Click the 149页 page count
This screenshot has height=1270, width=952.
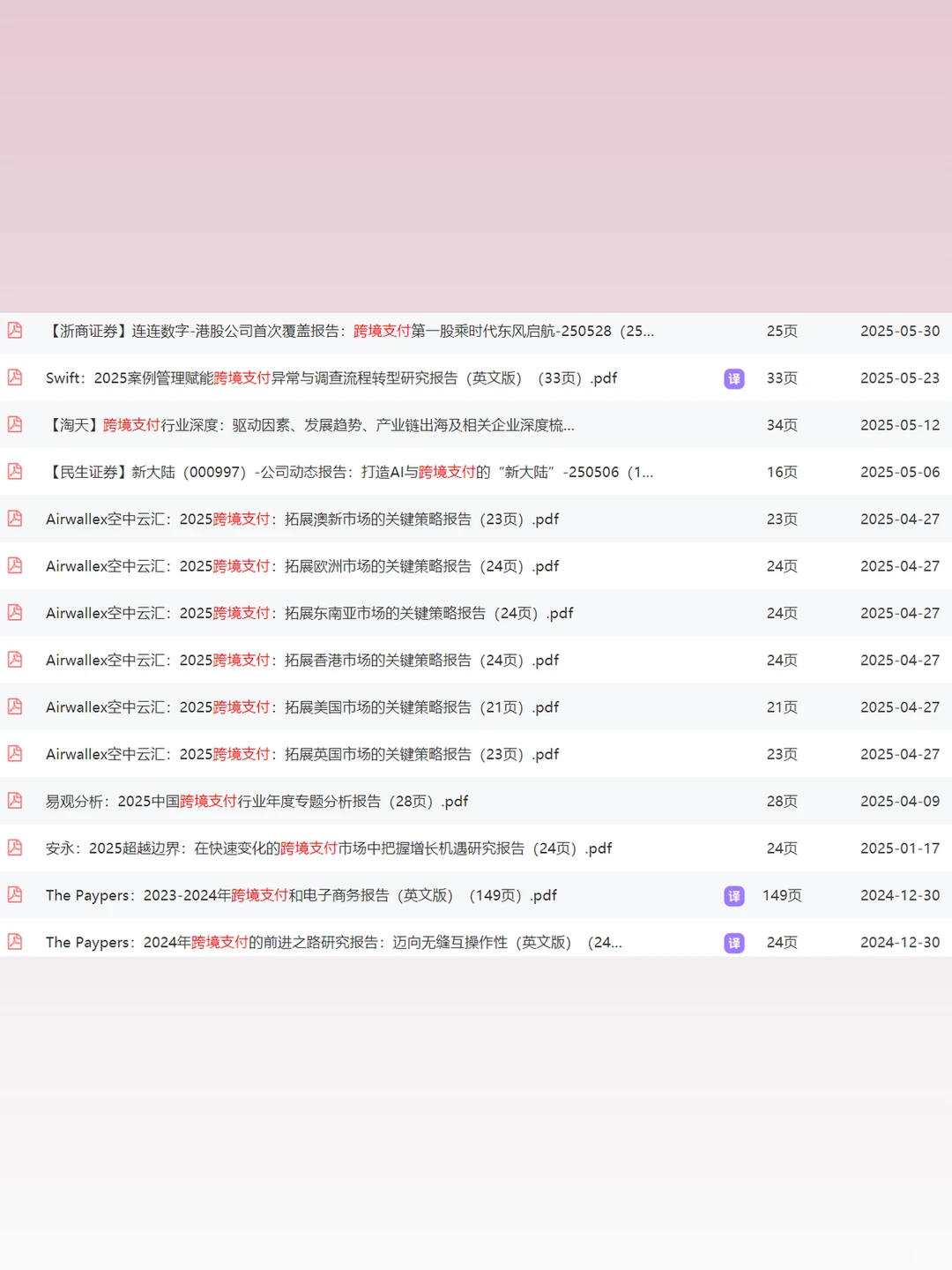pyautogui.click(x=782, y=895)
